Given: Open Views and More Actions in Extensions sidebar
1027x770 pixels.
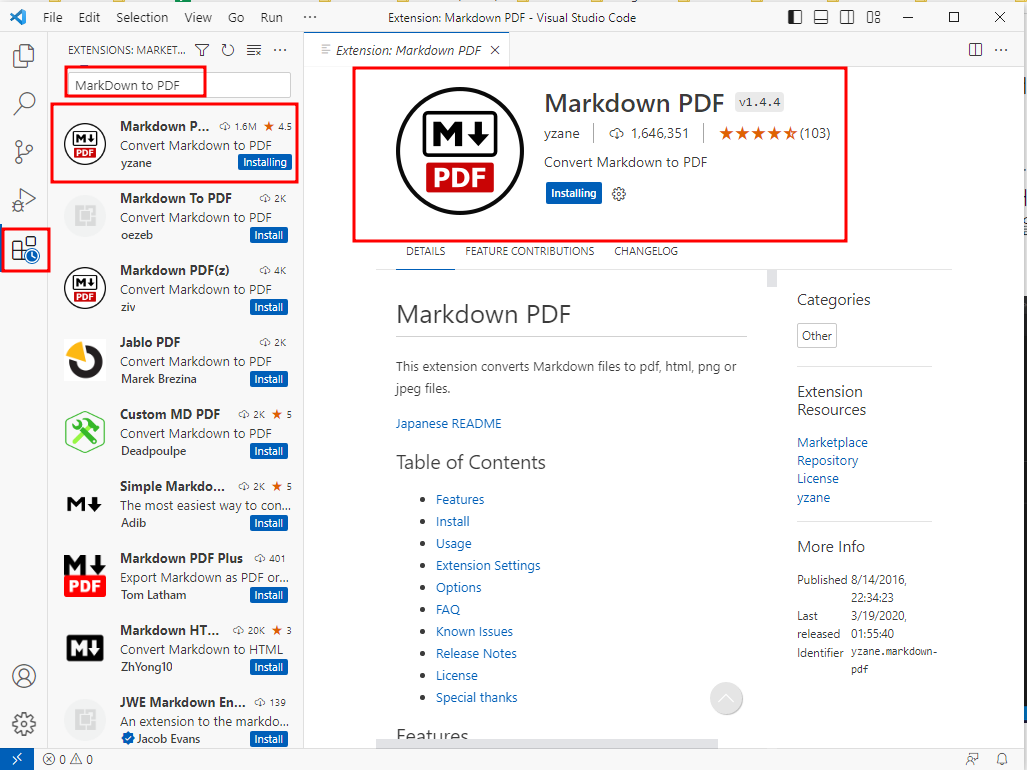Looking at the screenshot, I should [280, 50].
